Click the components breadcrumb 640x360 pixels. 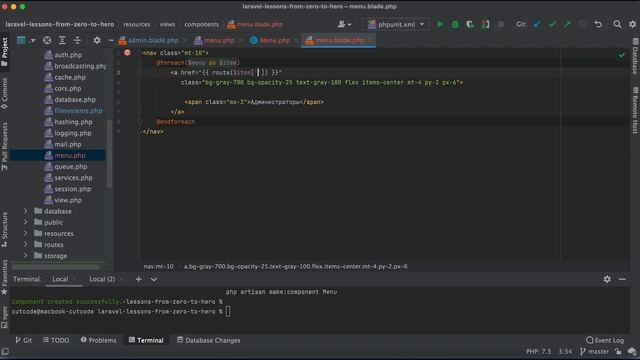click(x=202, y=24)
